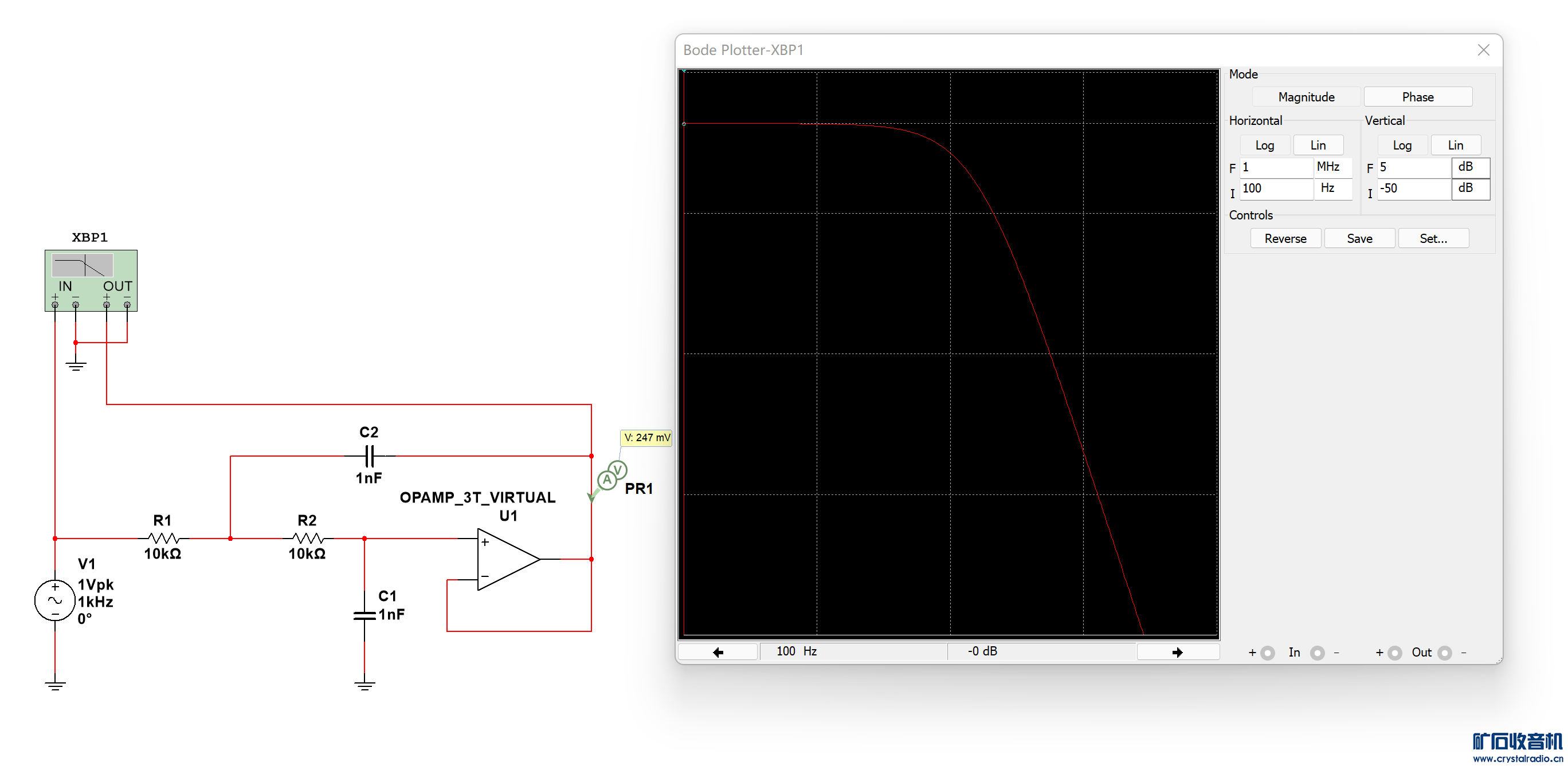
Task: Switch to Phase mode
Action: [x=1417, y=97]
